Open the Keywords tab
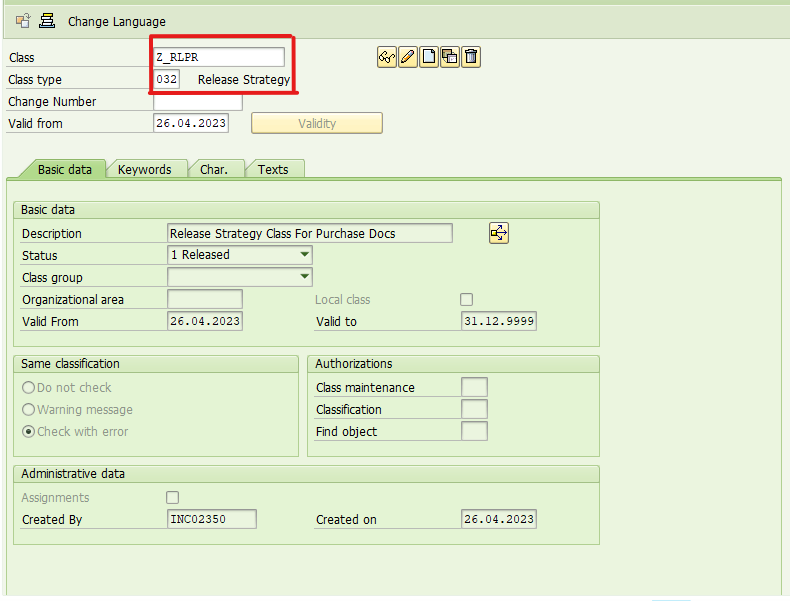The height and width of the screenshot is (601, 790). pos(145,170)
